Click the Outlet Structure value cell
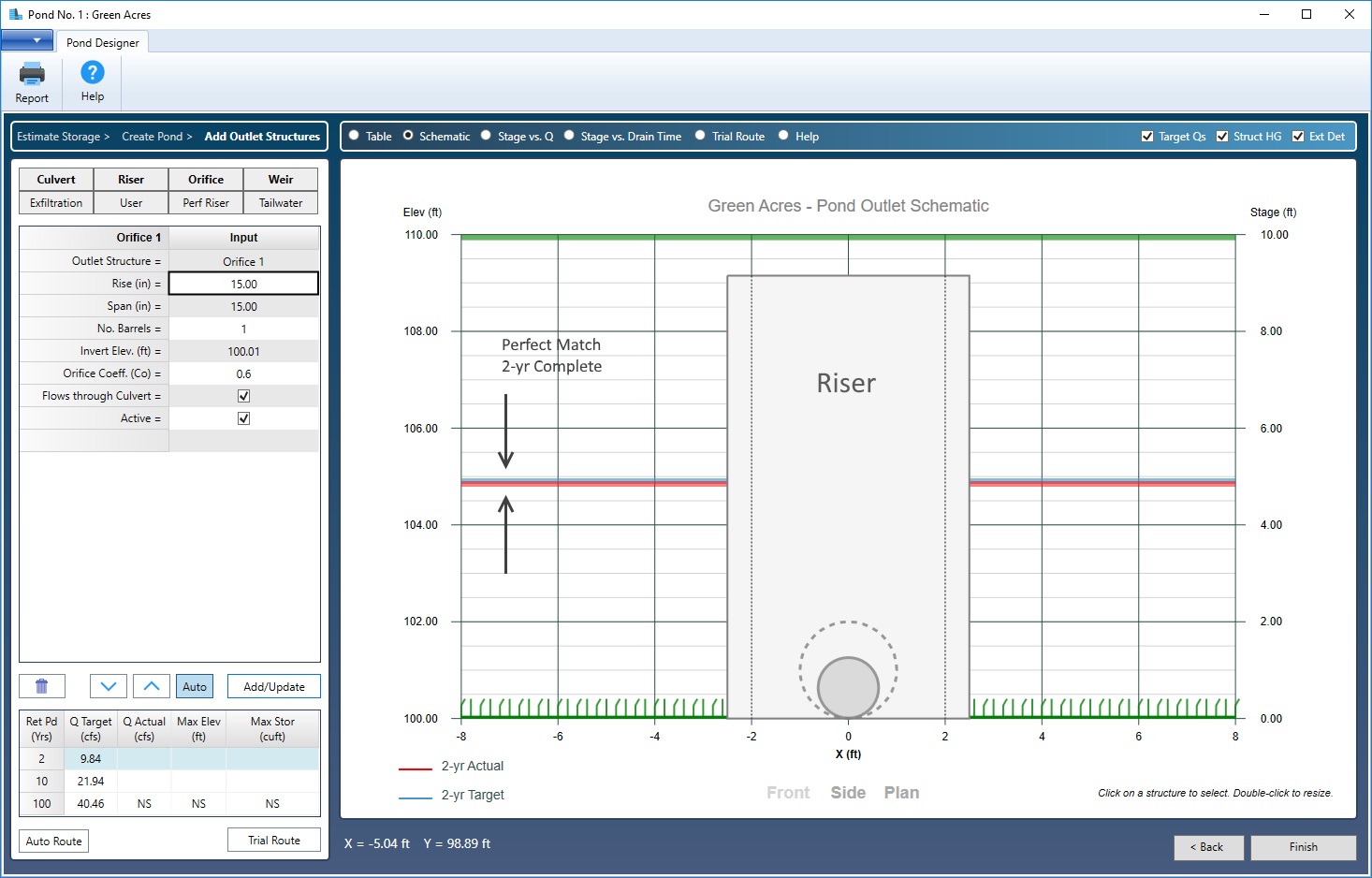 click(x=244, y=261)
